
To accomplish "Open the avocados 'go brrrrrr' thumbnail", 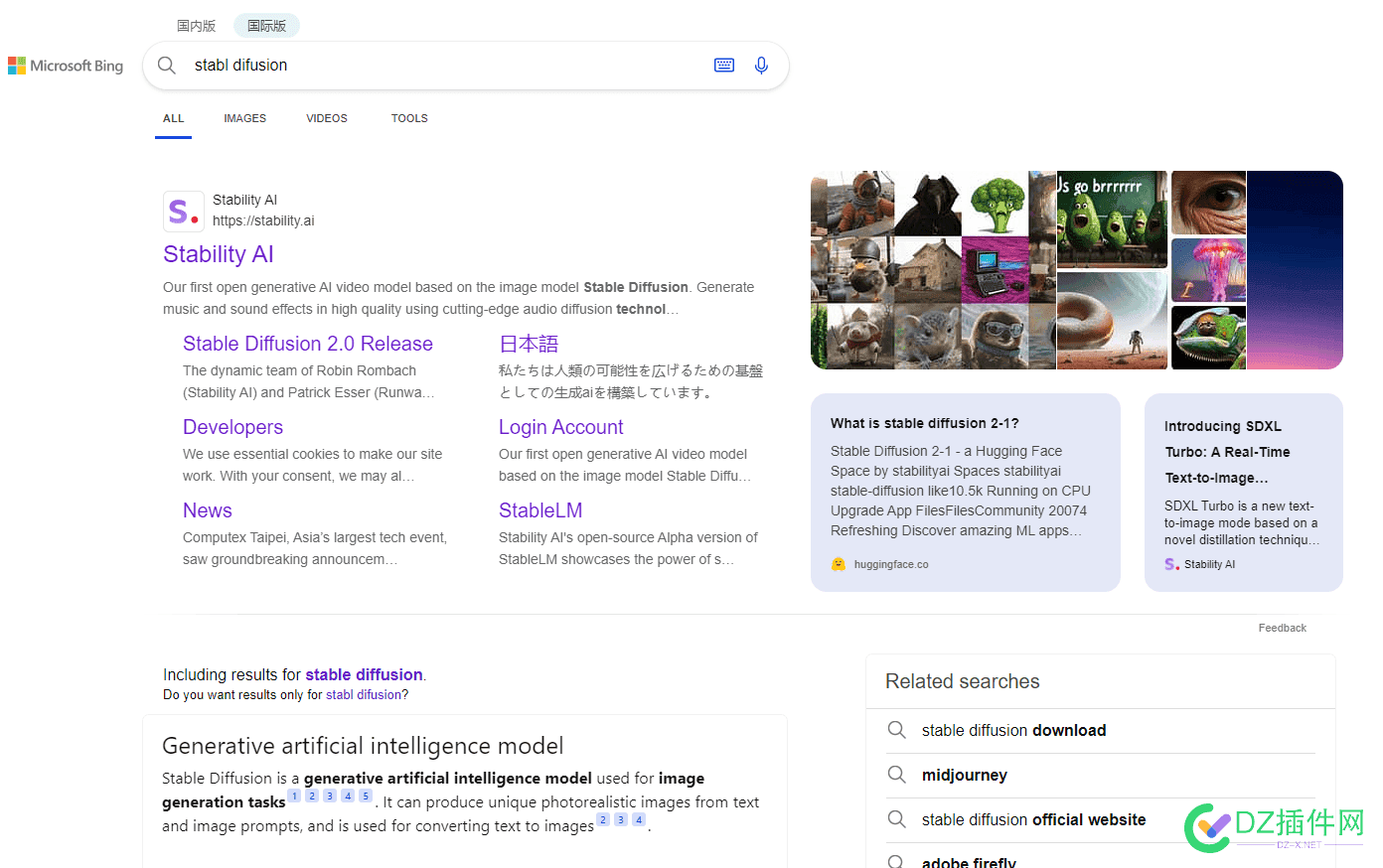I will (1112, 219).
